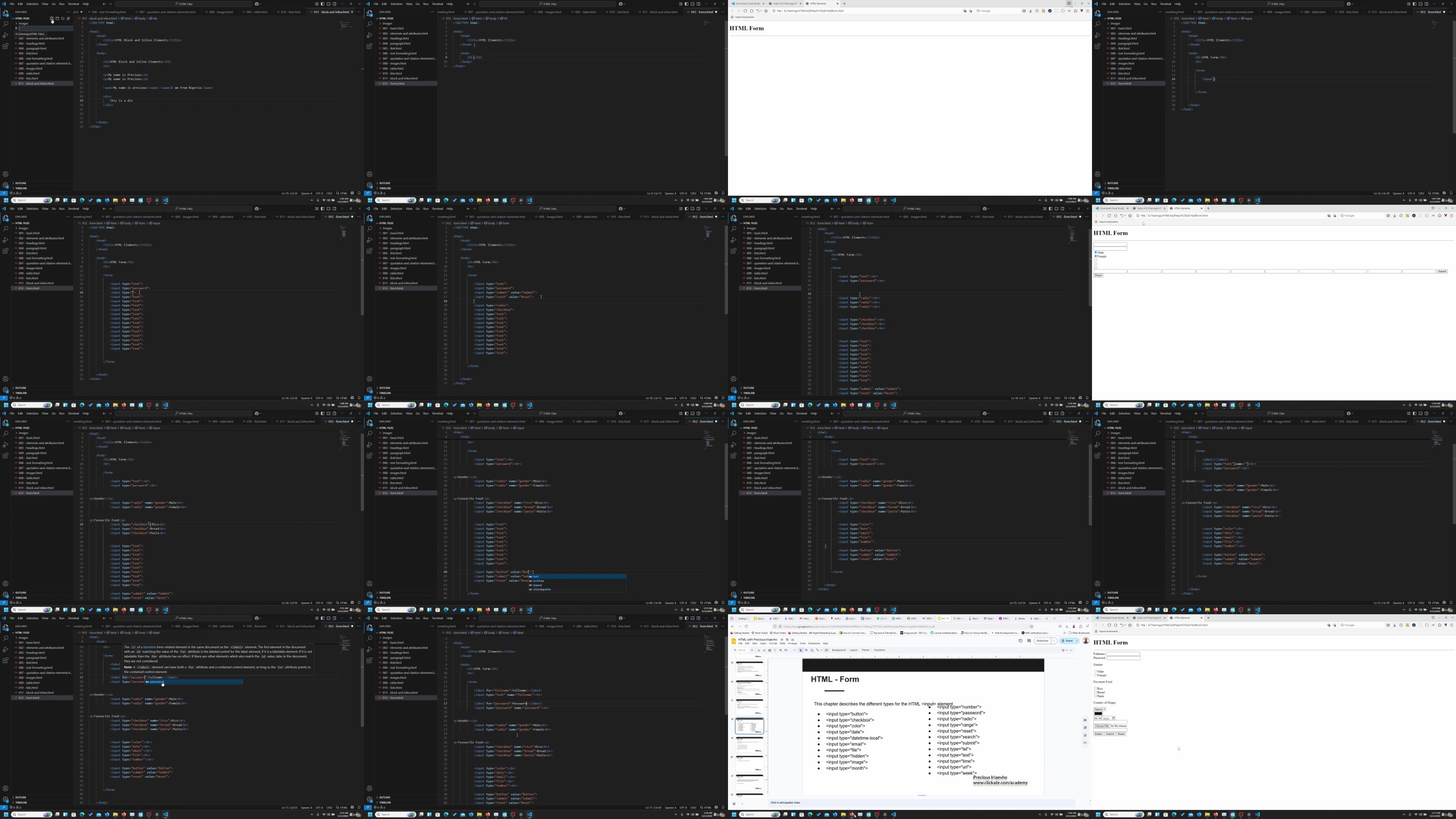
Task: Click the Layout button in Slides toolbar
Action: 854,650
